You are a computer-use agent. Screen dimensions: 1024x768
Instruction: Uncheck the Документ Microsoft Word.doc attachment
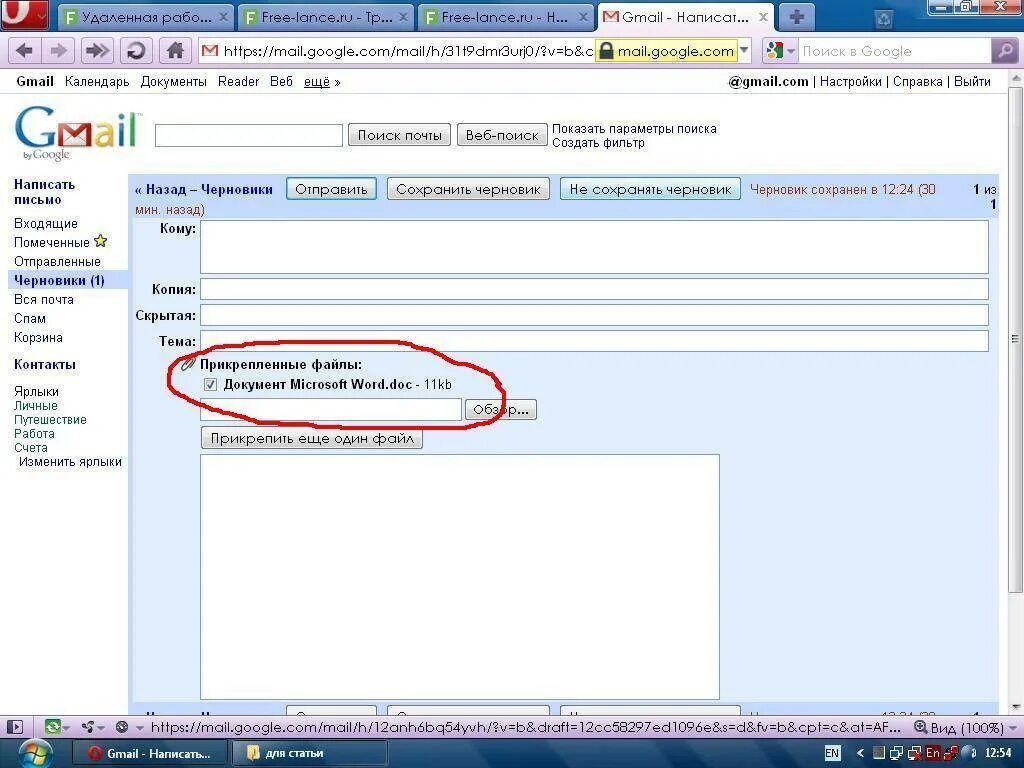point(210,385)
